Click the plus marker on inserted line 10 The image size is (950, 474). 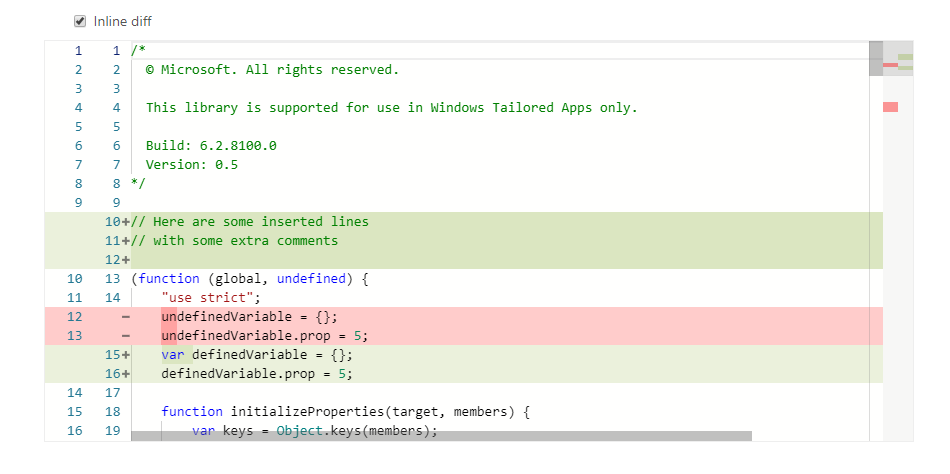[x=126, y=222]
